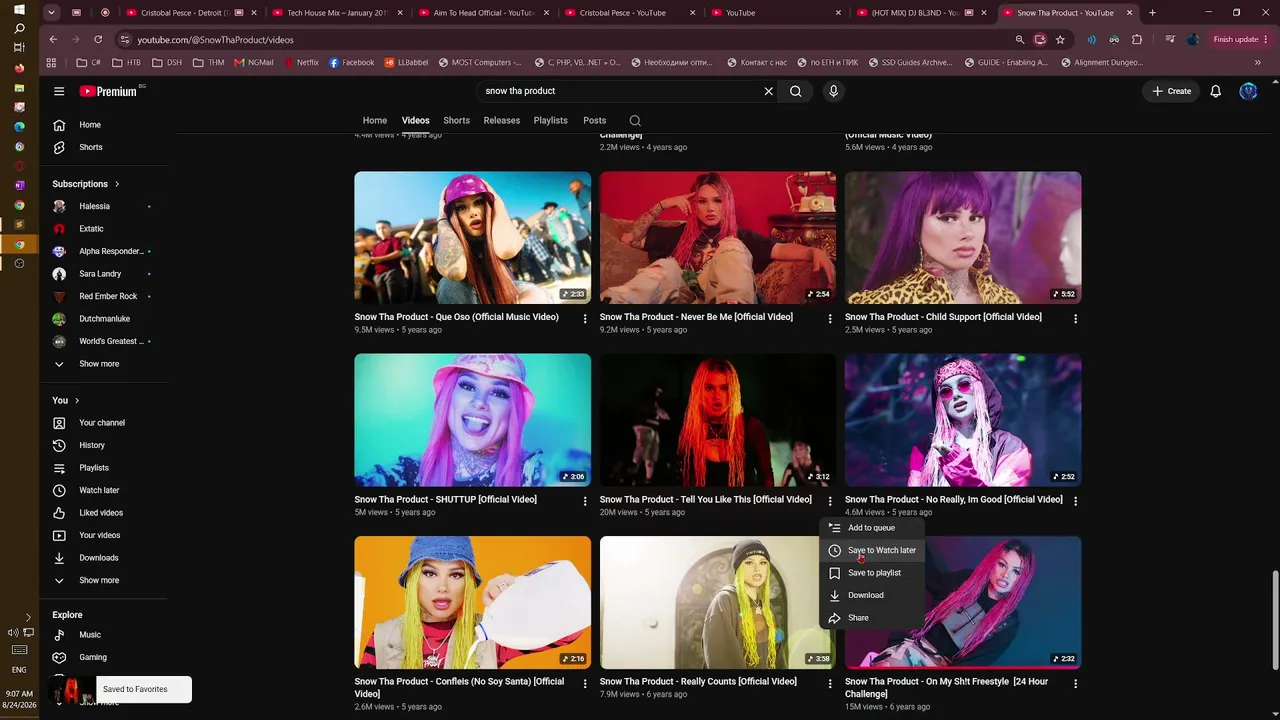Select Download in the context menu
Screen dimensions: 1280x720
click(x=871, y=595)
